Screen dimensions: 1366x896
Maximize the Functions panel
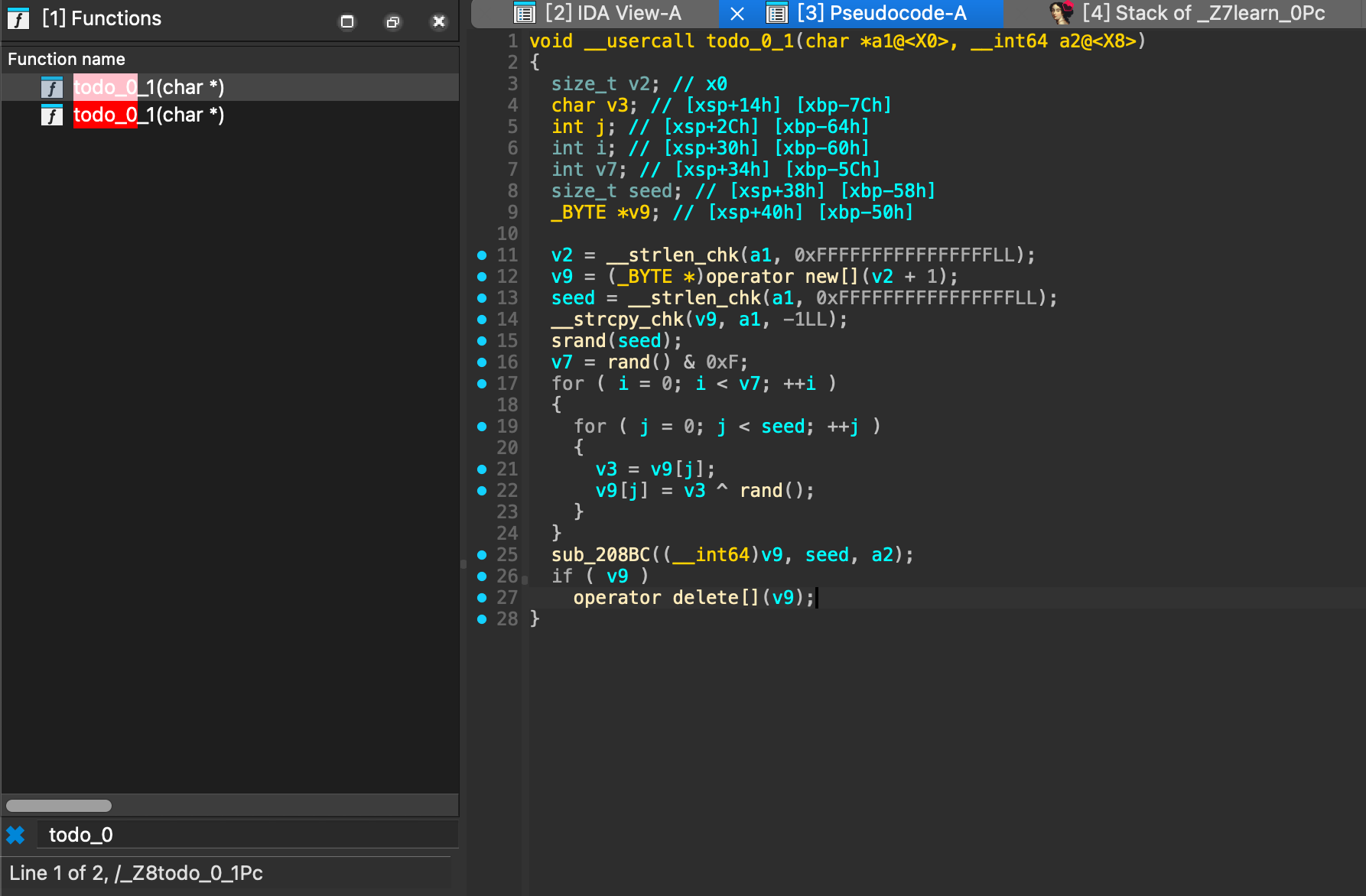click(347, 21)
